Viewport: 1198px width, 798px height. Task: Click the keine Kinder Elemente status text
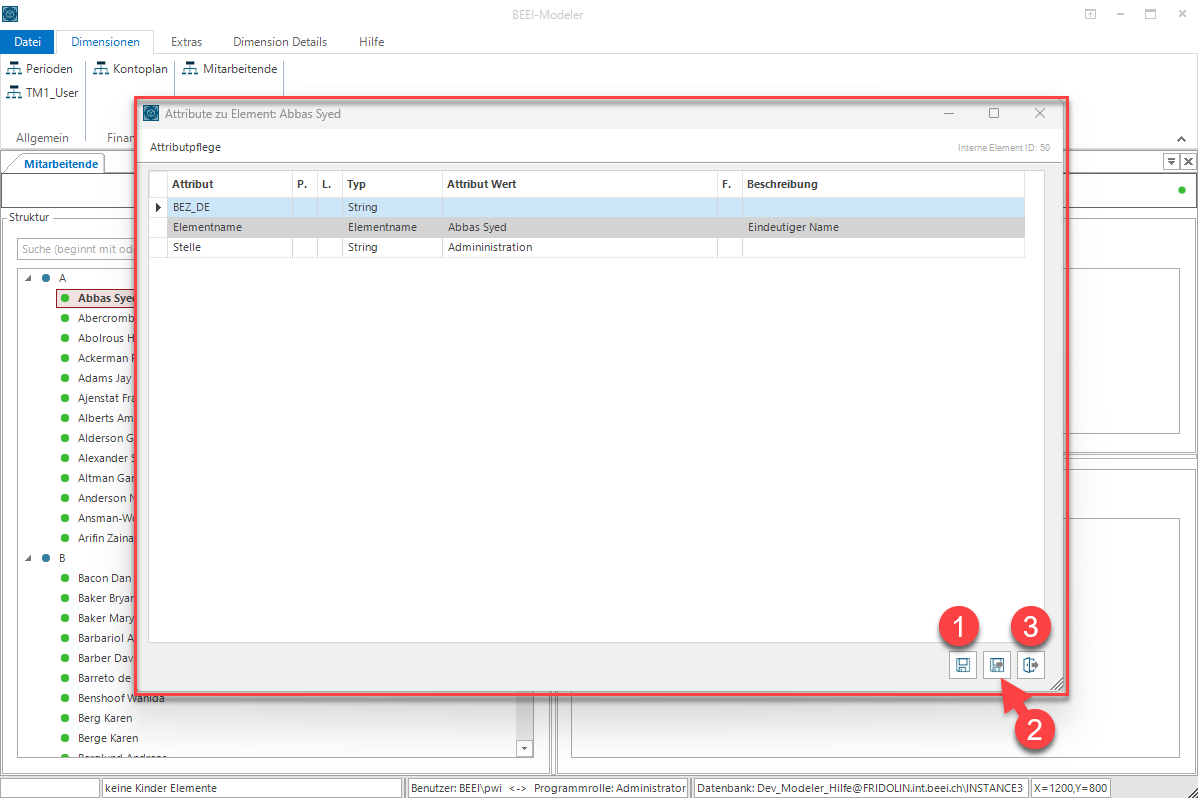pos(161,788)
